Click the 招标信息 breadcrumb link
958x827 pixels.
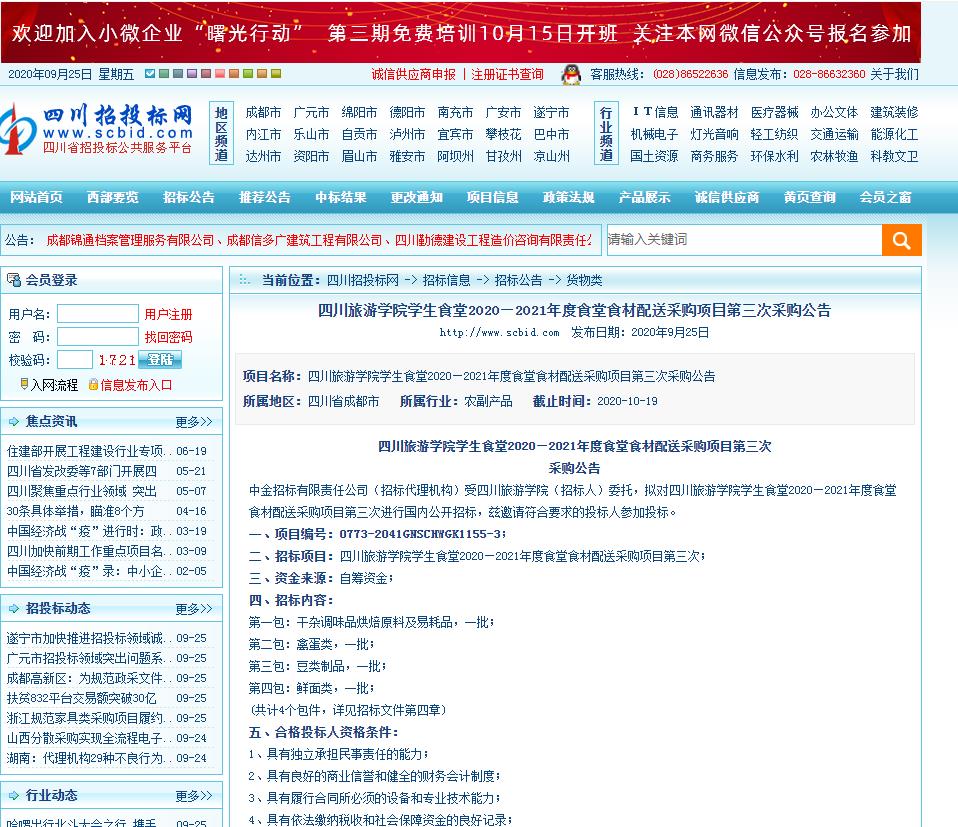tap(447, 280)
